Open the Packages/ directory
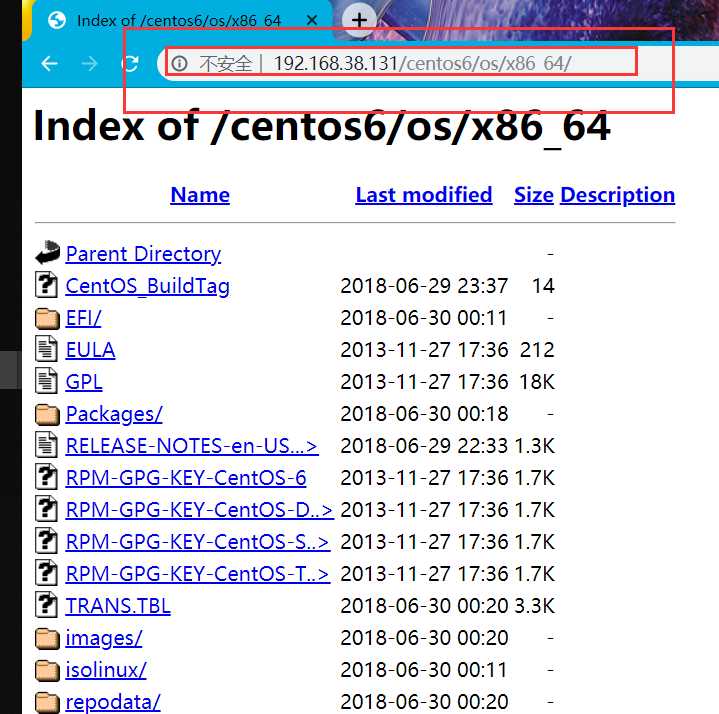Screen dimensions: 719x714 point(114,414)
